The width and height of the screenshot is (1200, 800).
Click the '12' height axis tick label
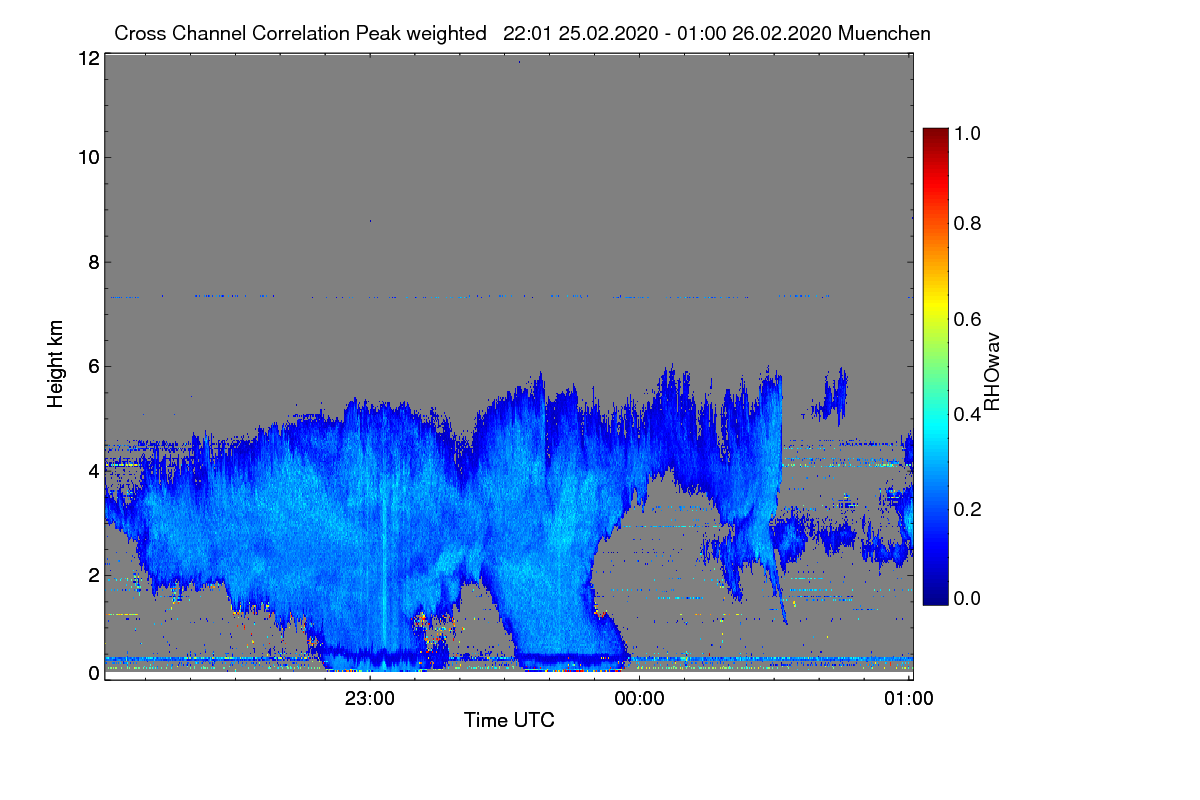[x=87, y=58]
